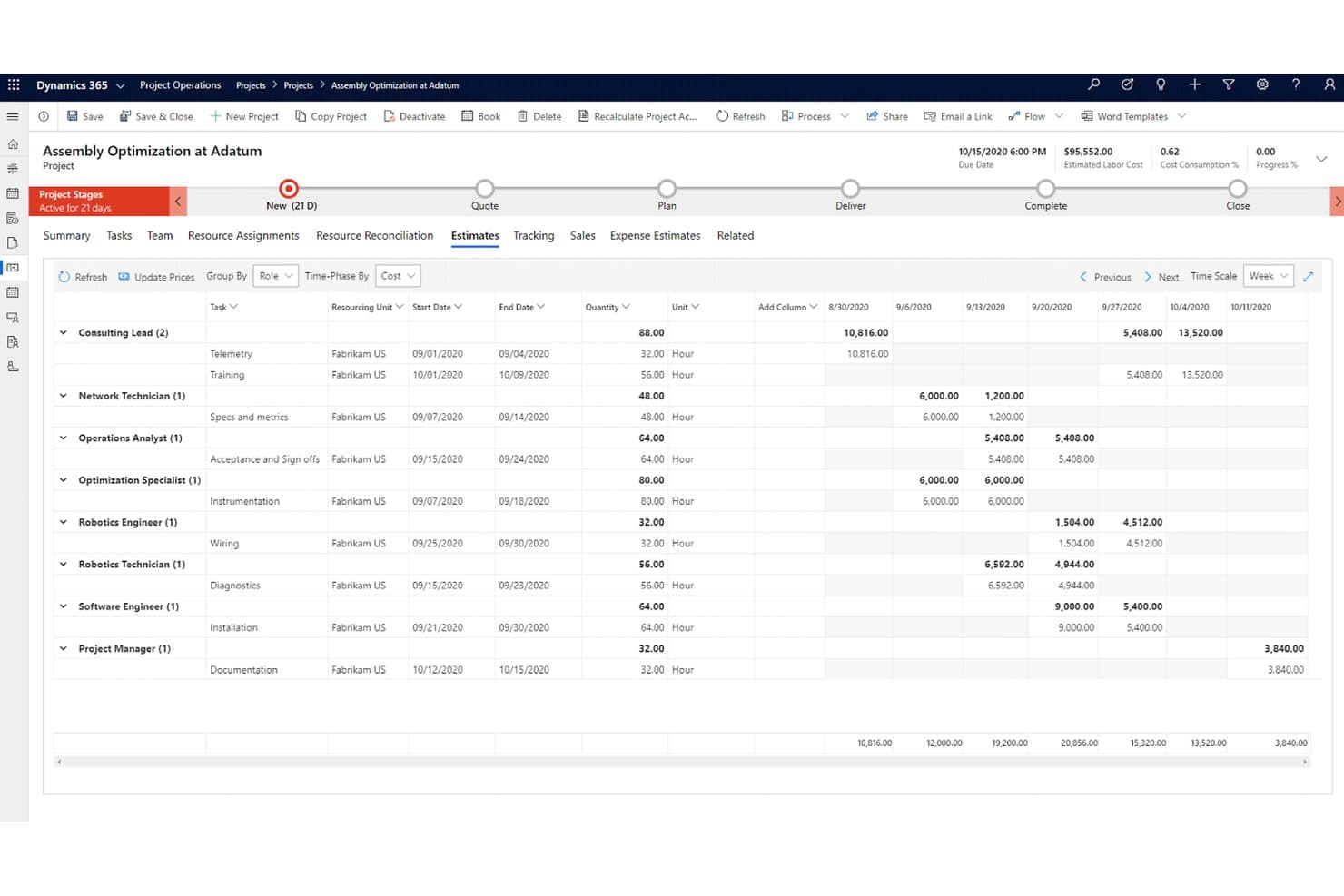Click the search magnifier icon
The height and width of the screenshot is (896, 1344).
tap(1094, 84)
